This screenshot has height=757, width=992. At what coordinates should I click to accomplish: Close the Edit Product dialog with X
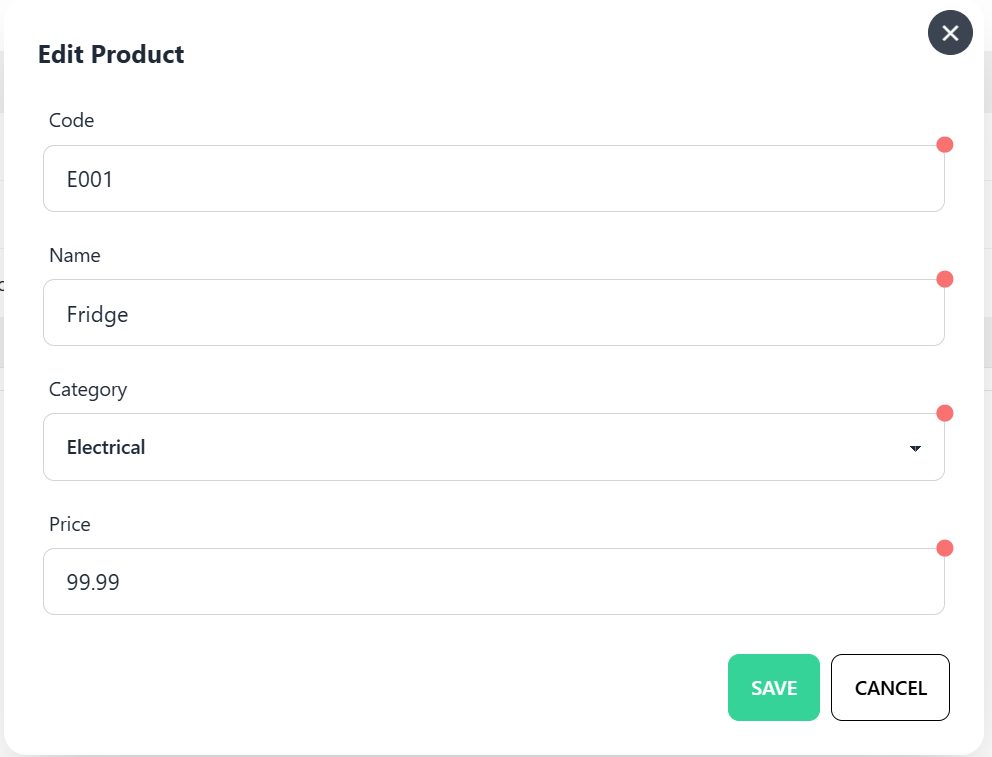coord(950,33)
